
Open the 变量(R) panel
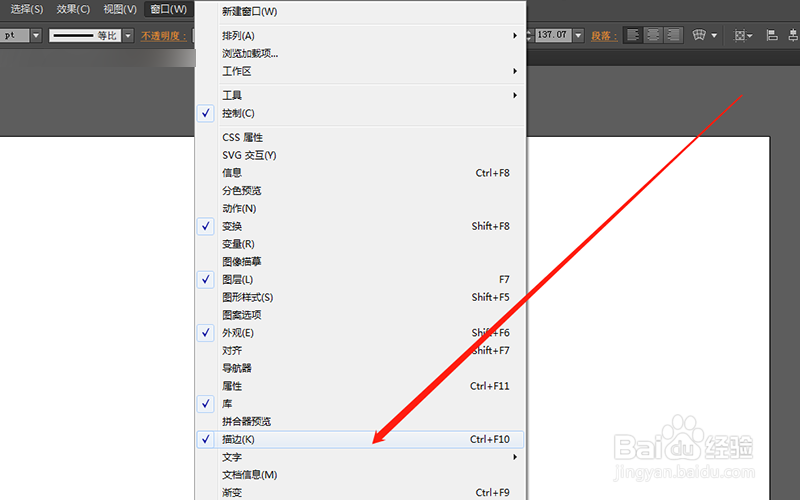pos(360,244)
